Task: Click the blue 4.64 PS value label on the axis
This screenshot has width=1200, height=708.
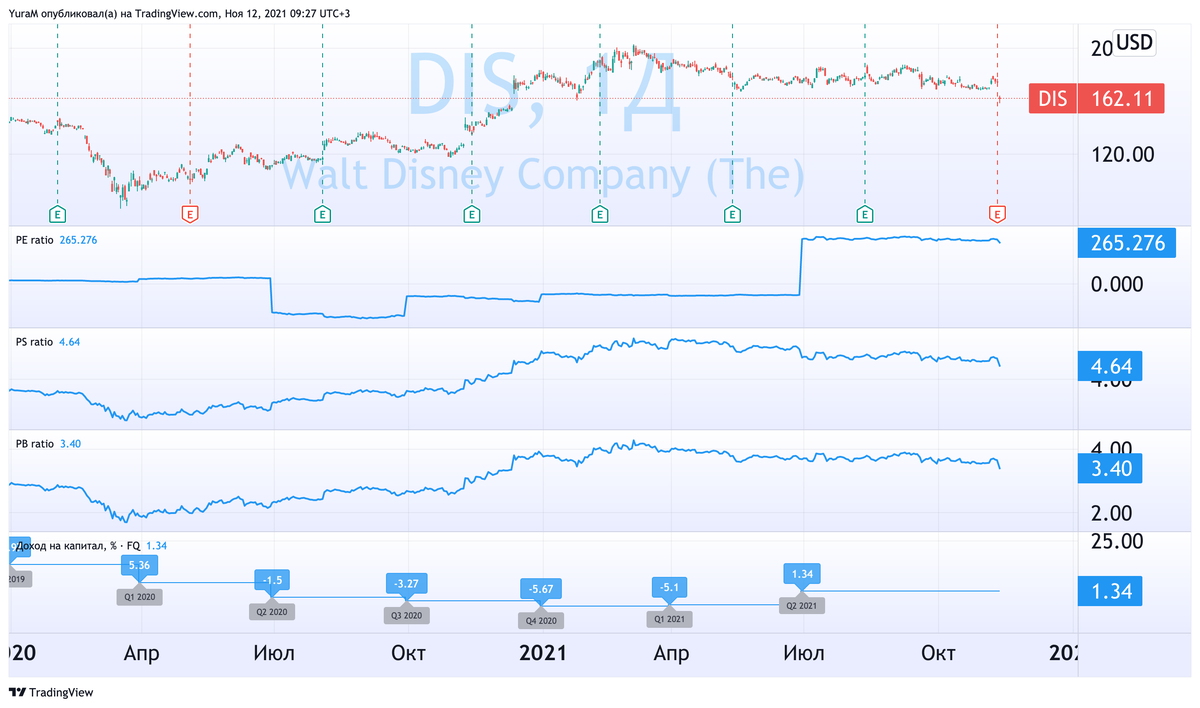Action: (1110, 366)
